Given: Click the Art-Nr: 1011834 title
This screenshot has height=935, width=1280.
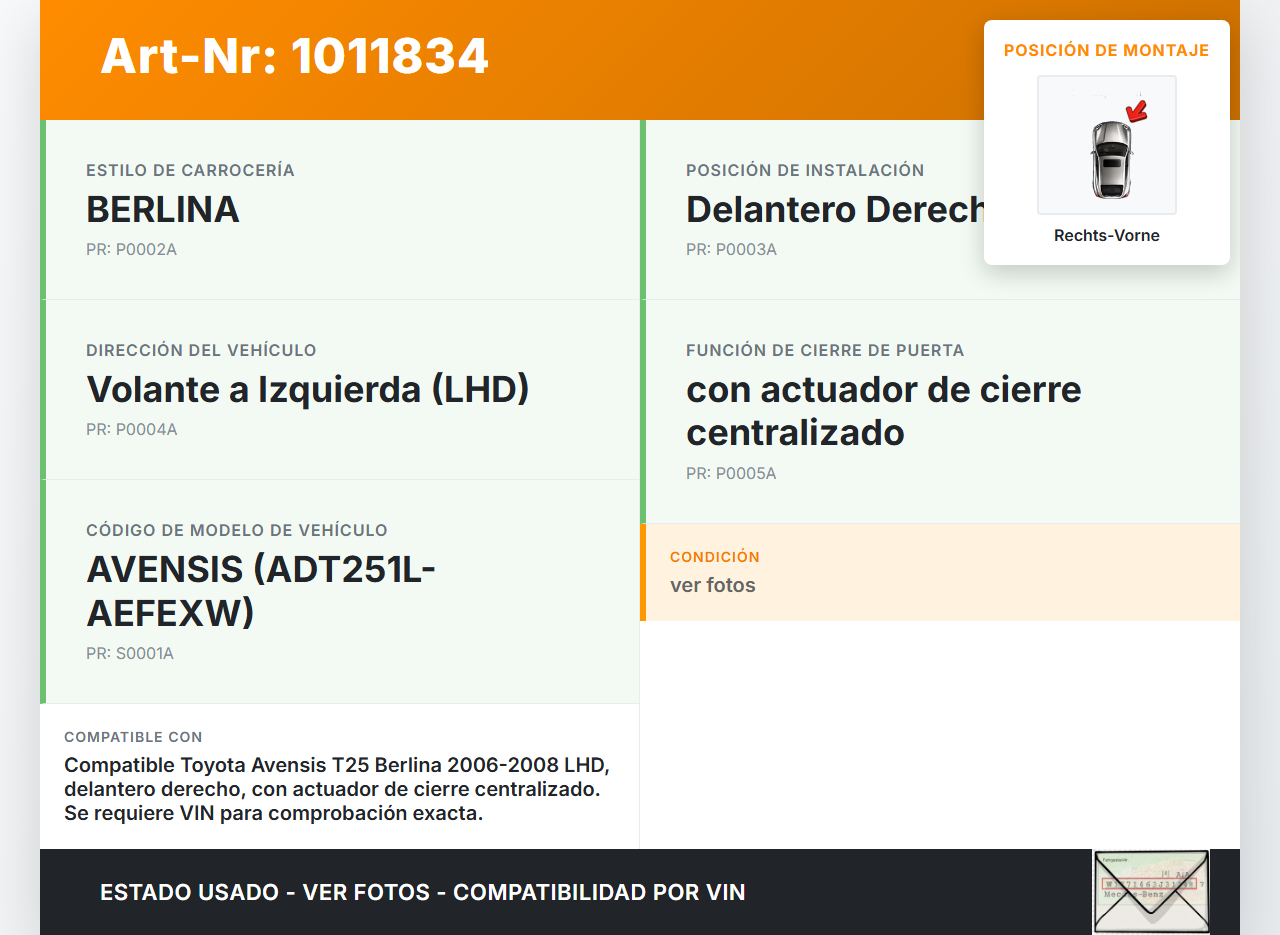Looking at the screenshot, I should 294,56.
